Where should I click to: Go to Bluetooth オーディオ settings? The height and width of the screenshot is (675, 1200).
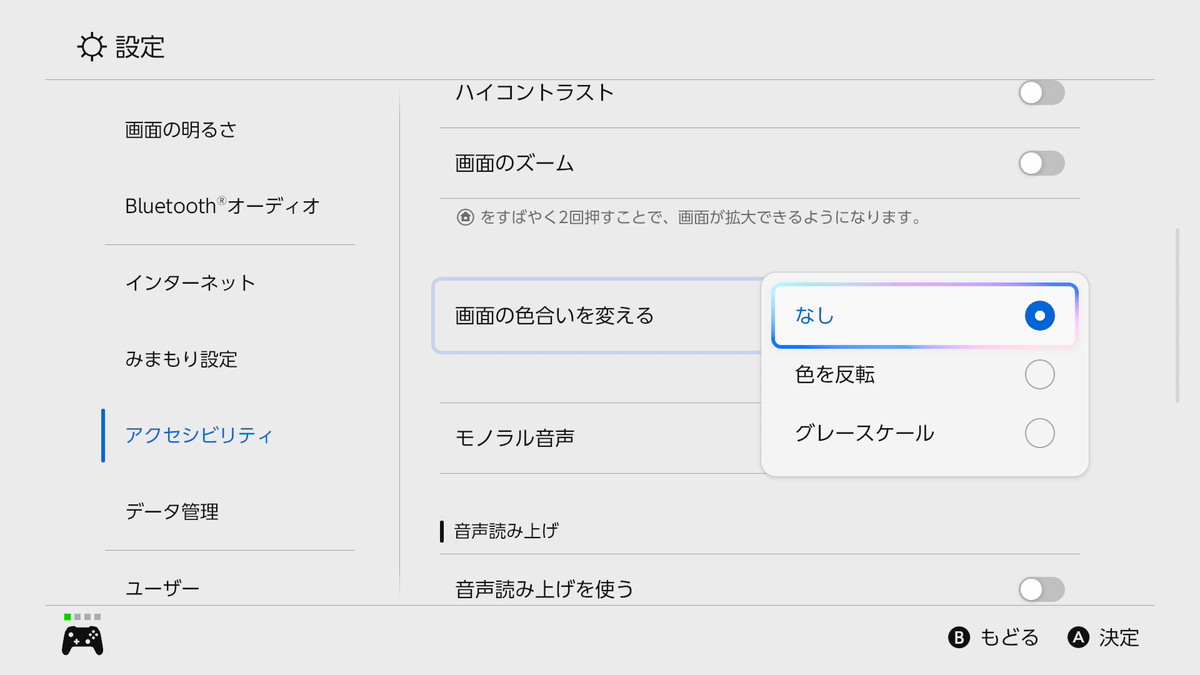click(222, 206)
